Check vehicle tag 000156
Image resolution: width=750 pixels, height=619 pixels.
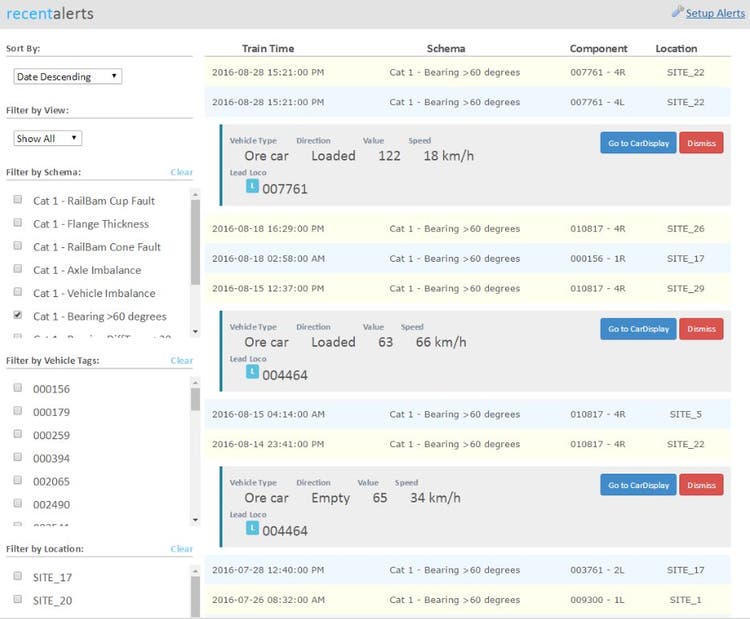pos(18,387)
